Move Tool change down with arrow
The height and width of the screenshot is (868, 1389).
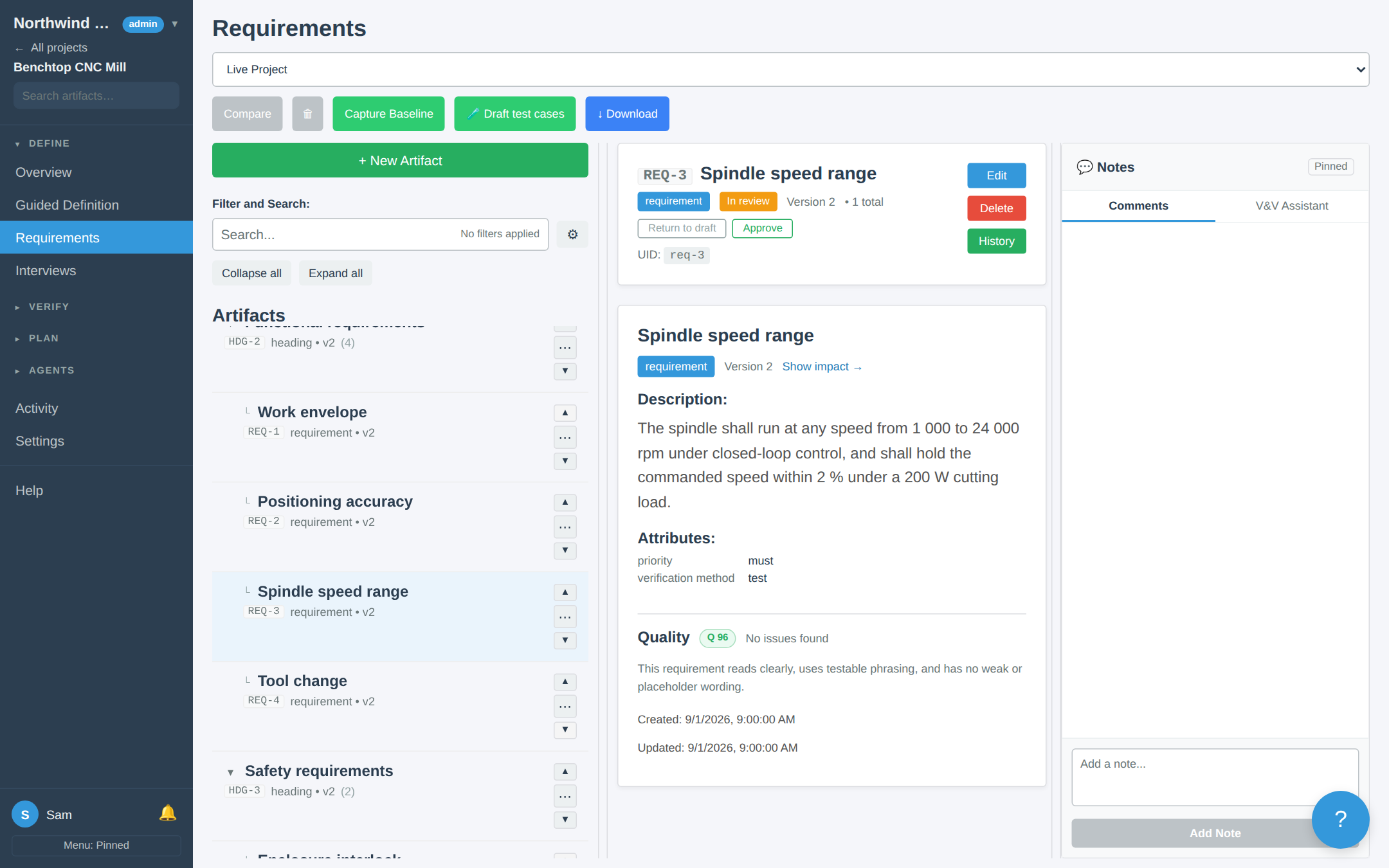565,730
